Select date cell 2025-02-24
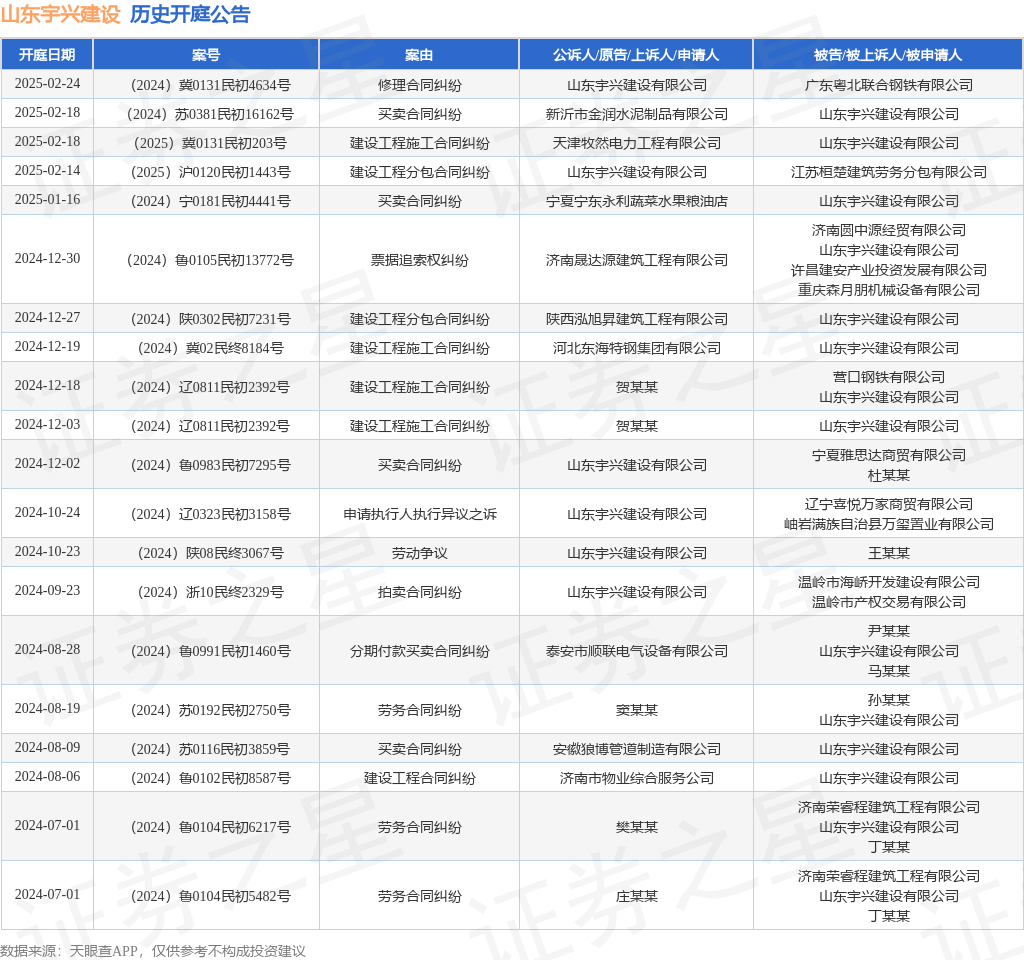 coord(47,84)
